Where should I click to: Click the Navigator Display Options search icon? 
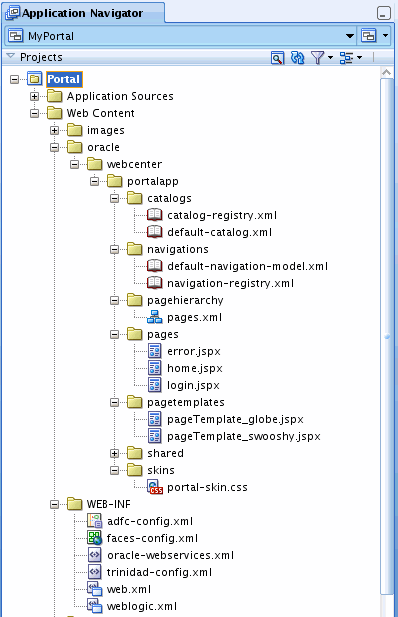click(278, 58)
